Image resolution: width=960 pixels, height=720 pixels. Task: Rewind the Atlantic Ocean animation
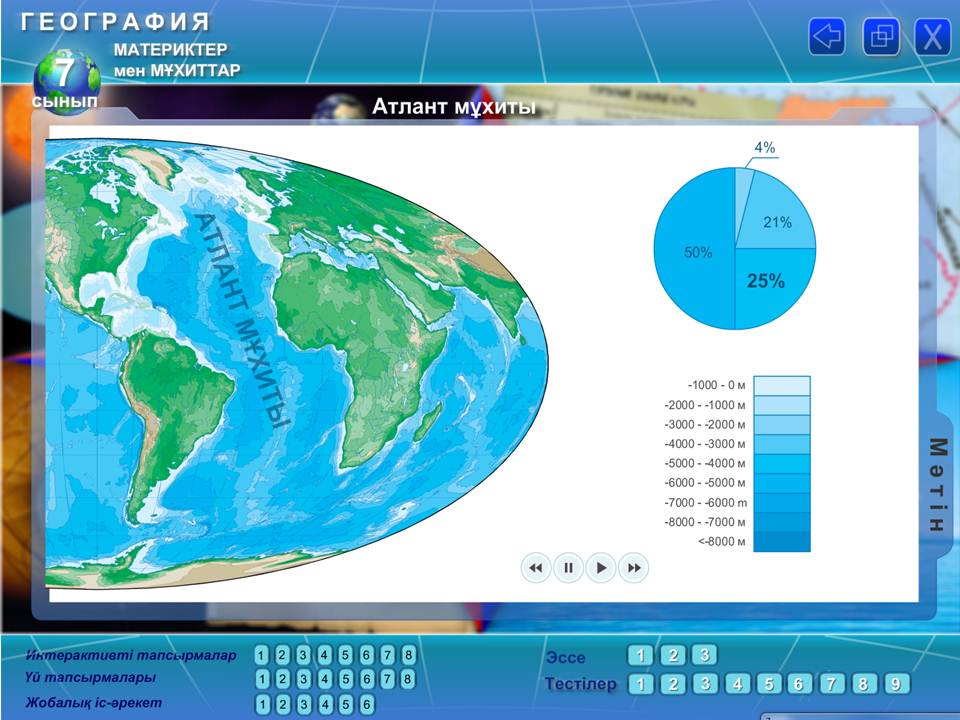pos(536,568)
